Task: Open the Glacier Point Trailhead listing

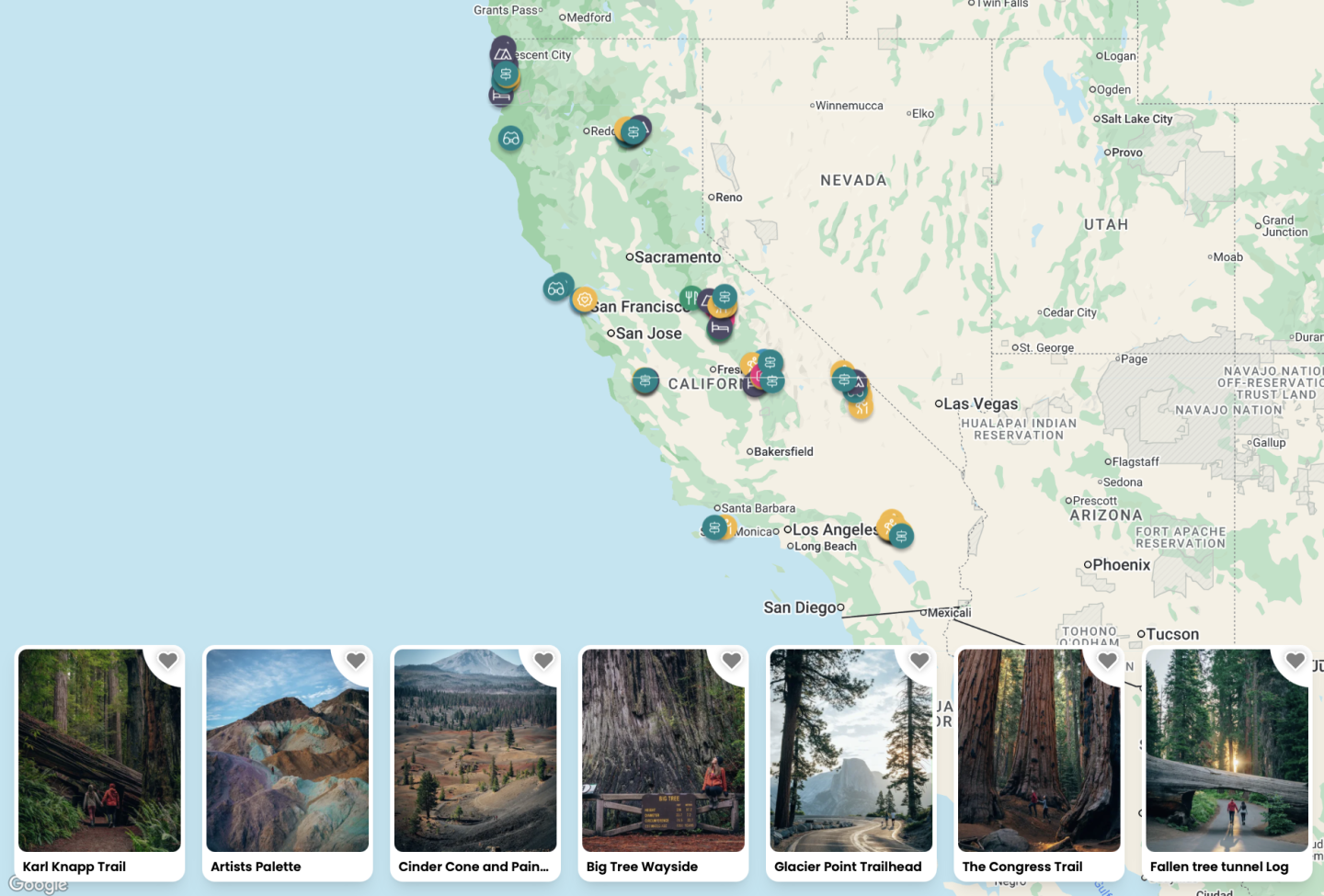Action: (x=851, y=751)
